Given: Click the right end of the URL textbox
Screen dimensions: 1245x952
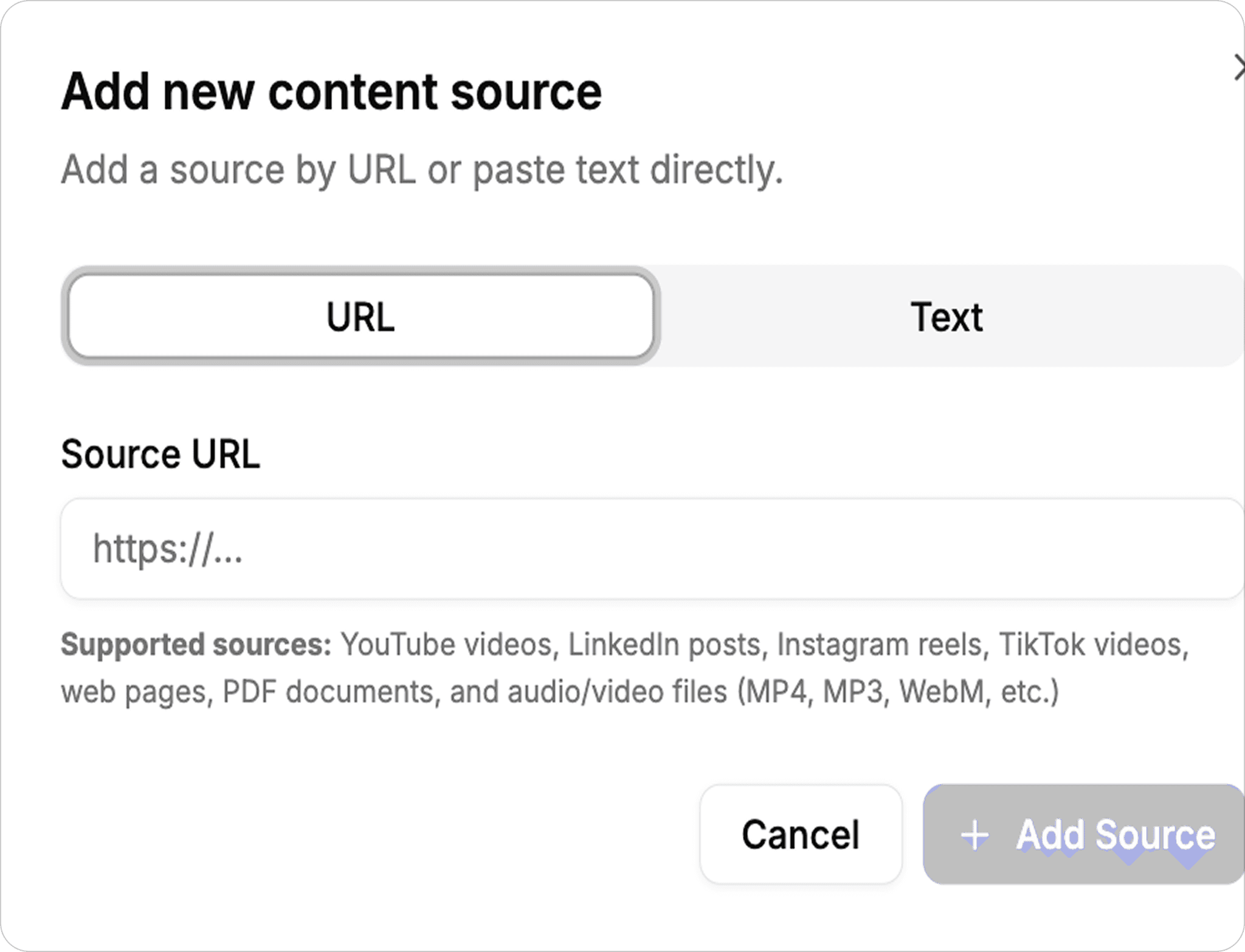Looking at the screenshot, I should tap(1210, 549).
